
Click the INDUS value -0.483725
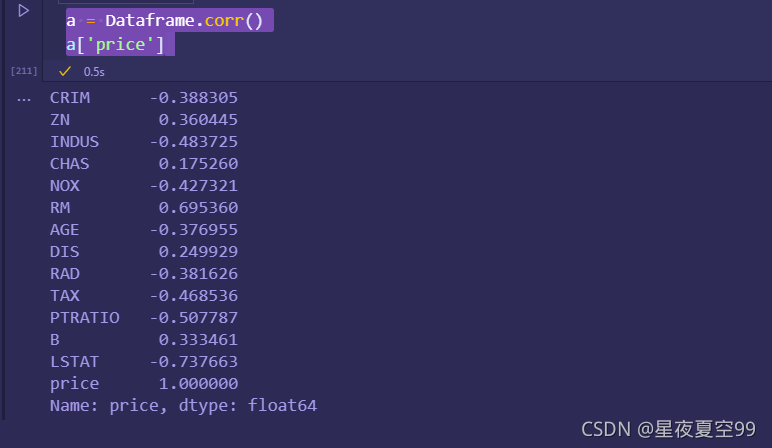[x=194, y=142]
